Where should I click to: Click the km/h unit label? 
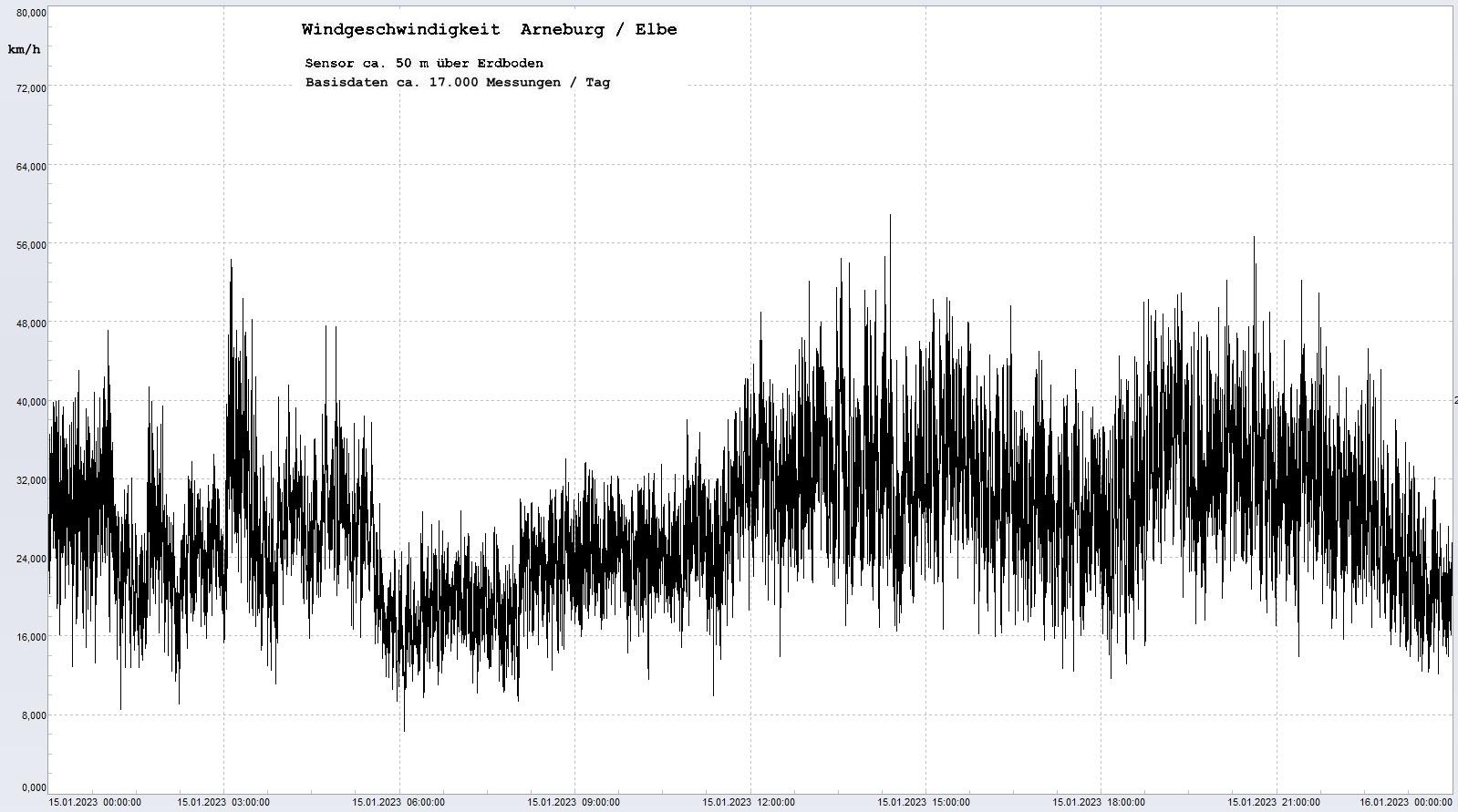point(25,49)
